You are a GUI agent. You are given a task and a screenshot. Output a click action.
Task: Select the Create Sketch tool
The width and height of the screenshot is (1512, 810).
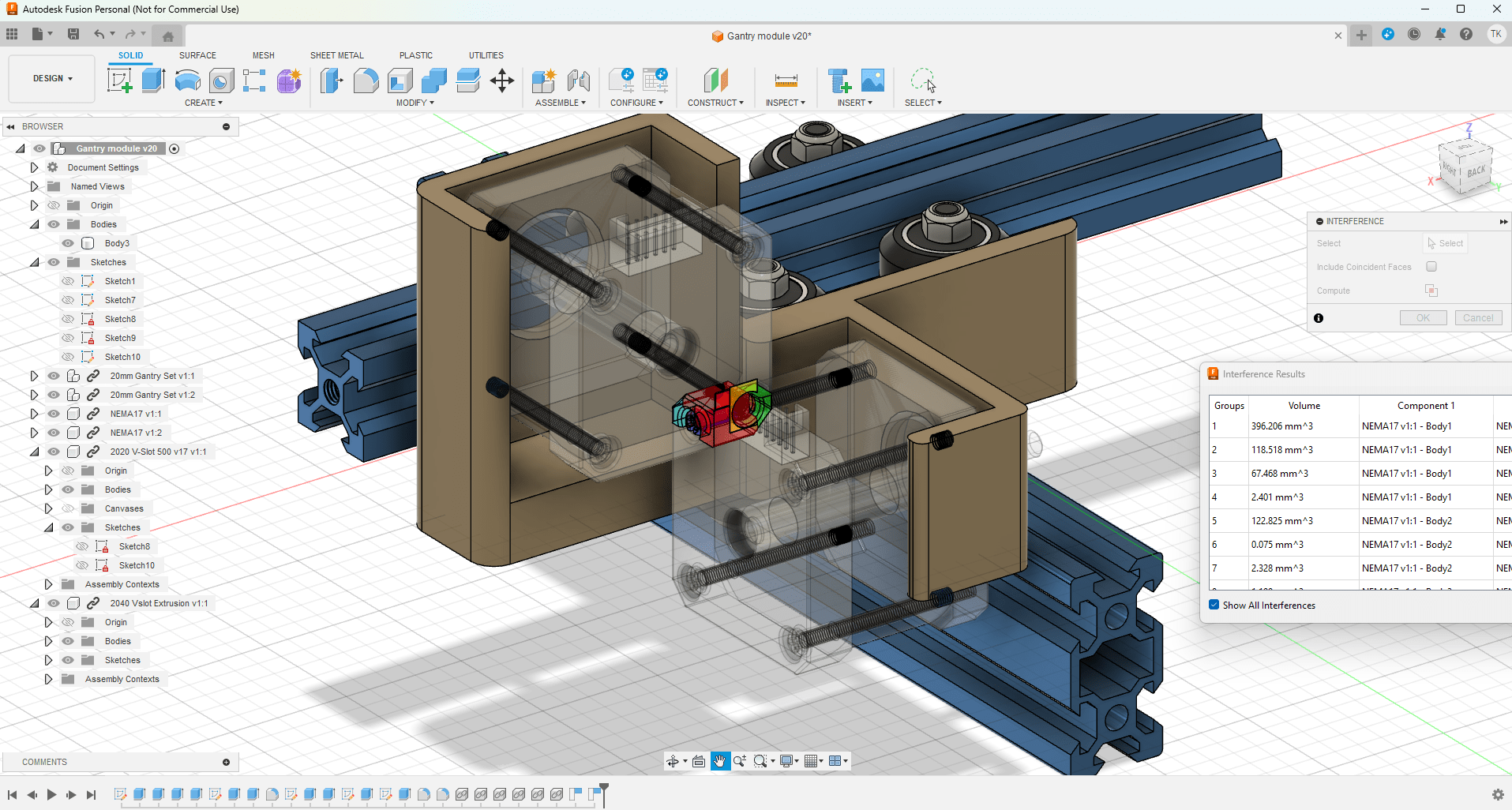point(119,81)
